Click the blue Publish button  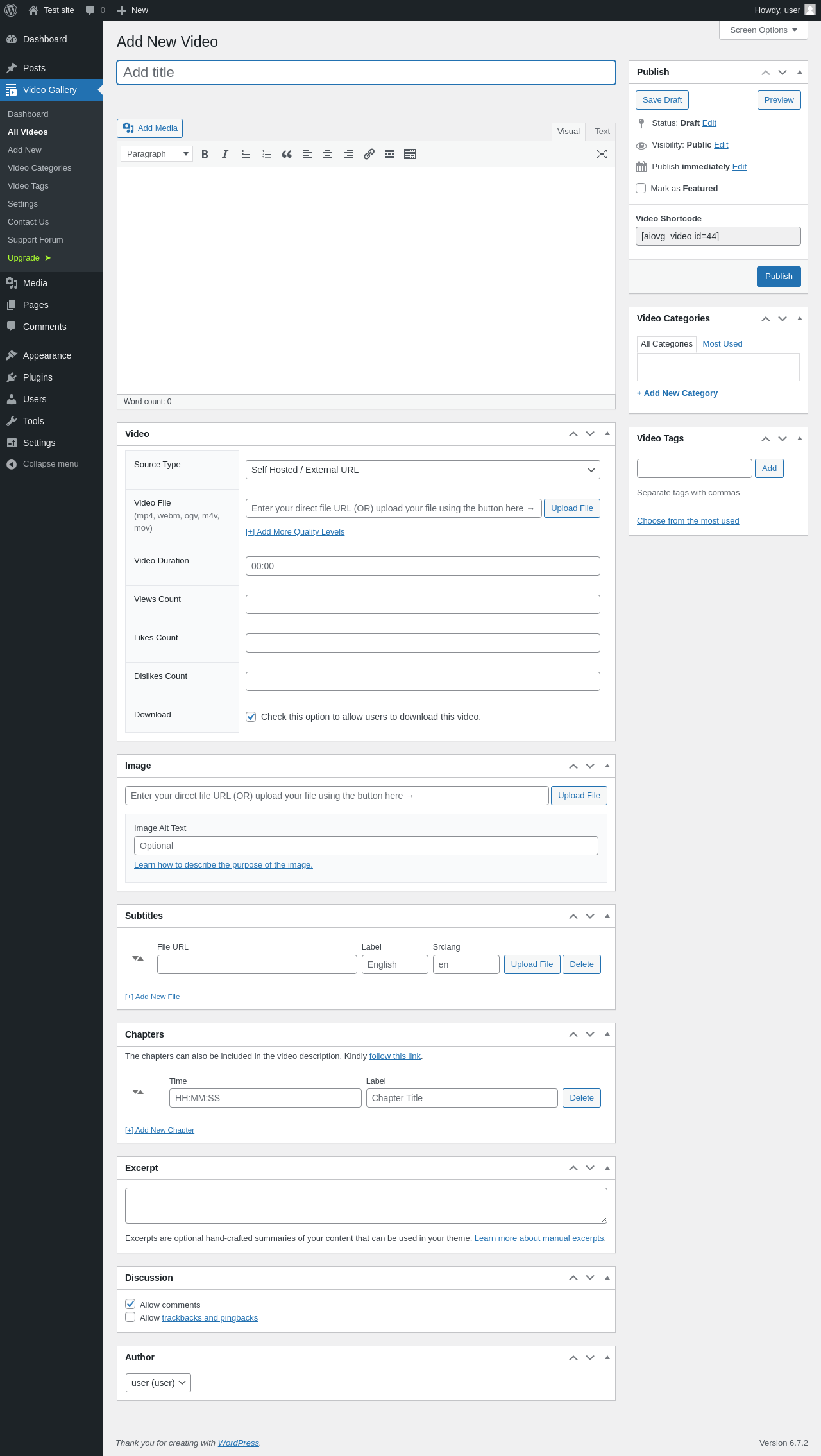pos(779,277)
